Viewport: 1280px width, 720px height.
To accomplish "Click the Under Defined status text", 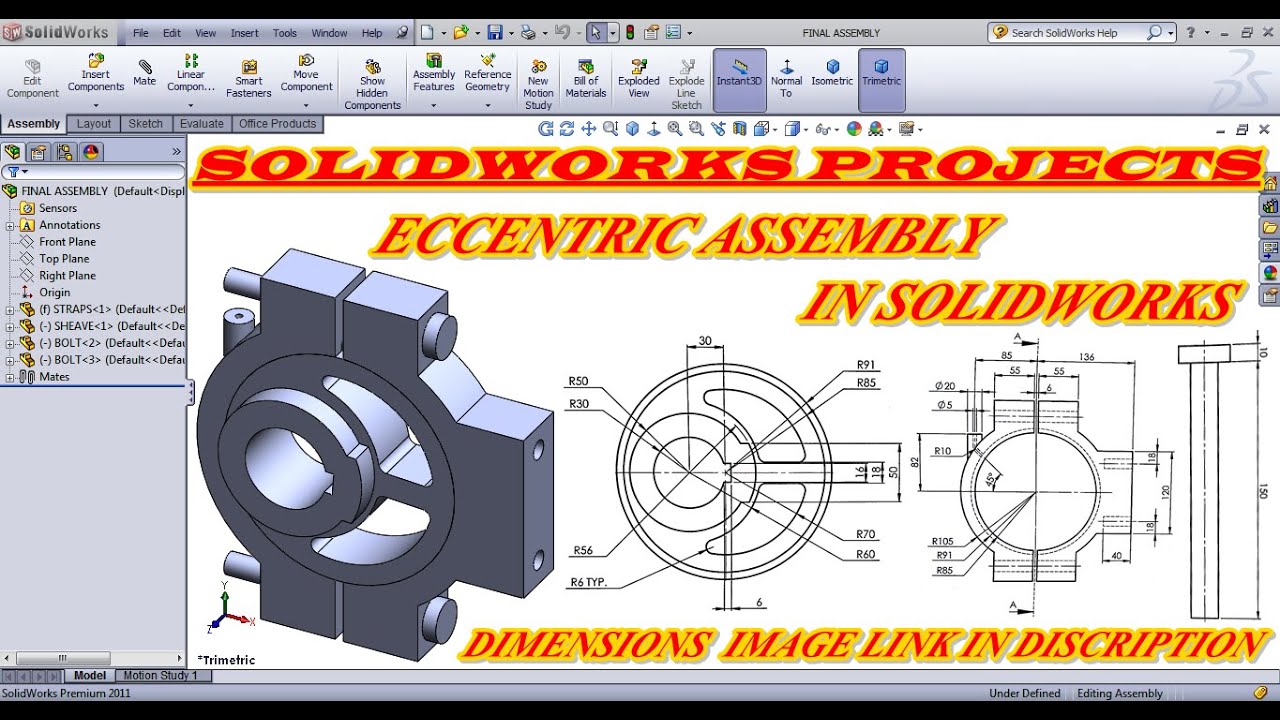I will pyautogui.click(x=1025, y=693).
